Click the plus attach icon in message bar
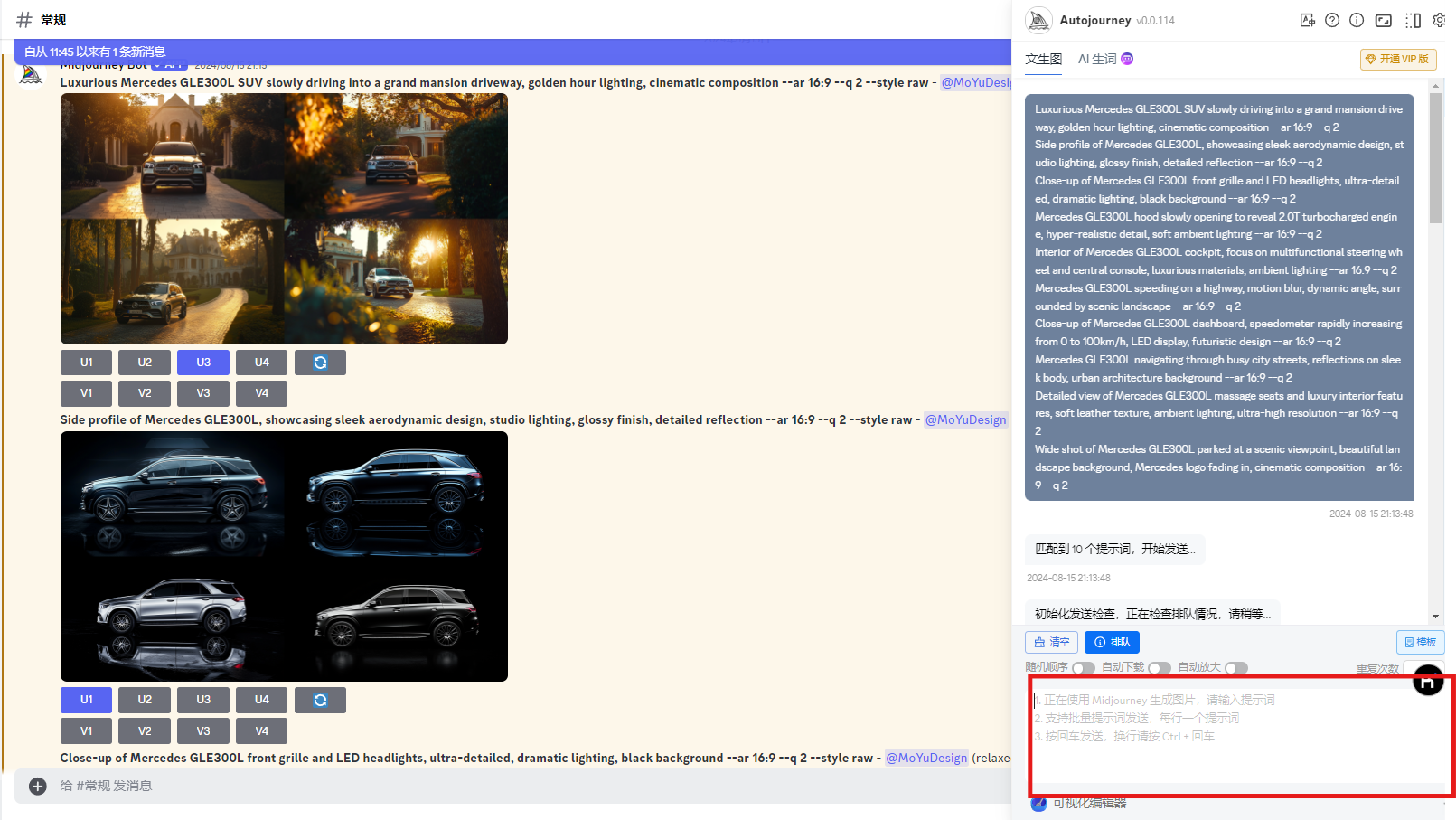The image size is (1456, 820). (38, 786)
